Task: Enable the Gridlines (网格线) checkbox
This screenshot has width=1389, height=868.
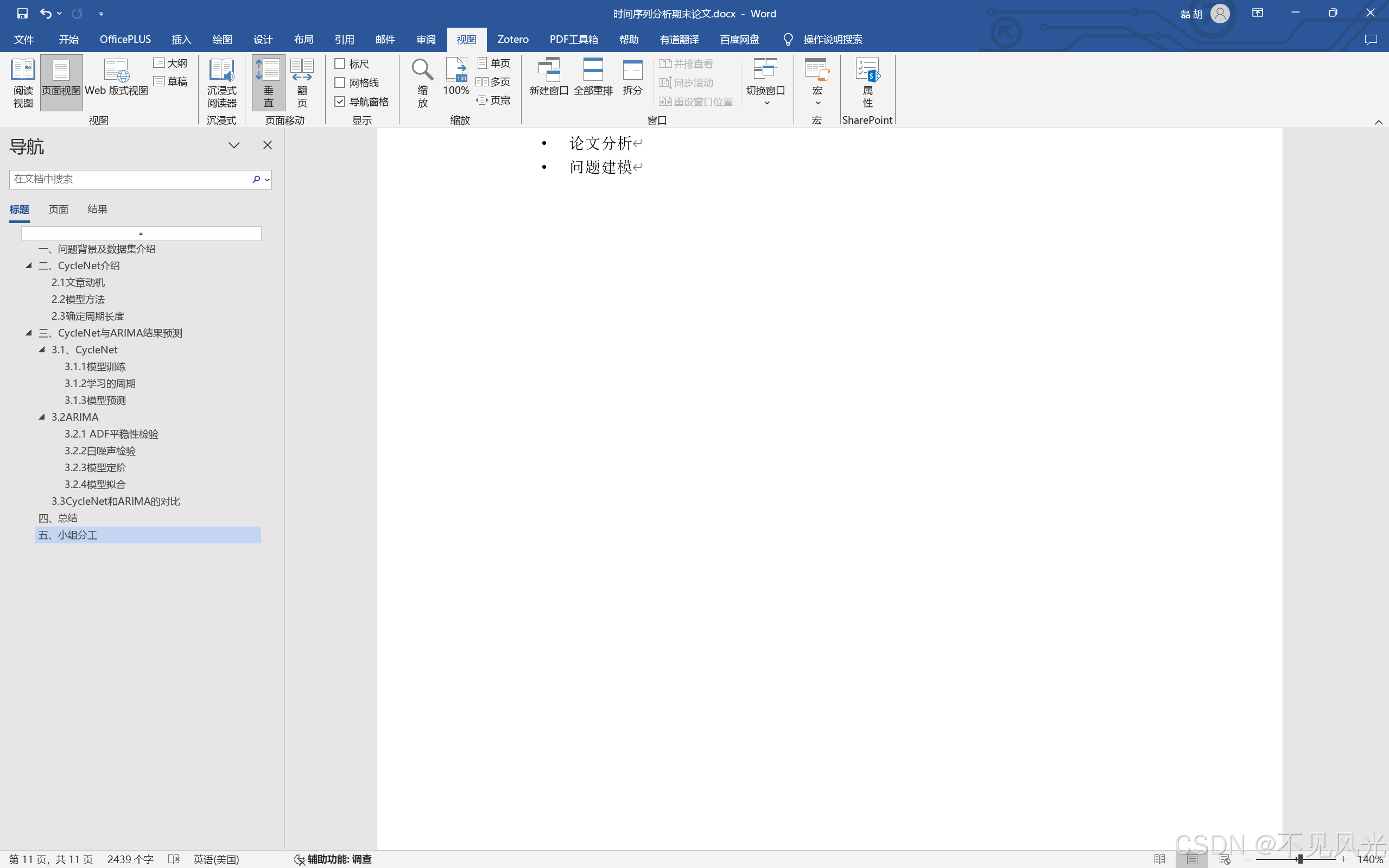Action: coord(340,83)
